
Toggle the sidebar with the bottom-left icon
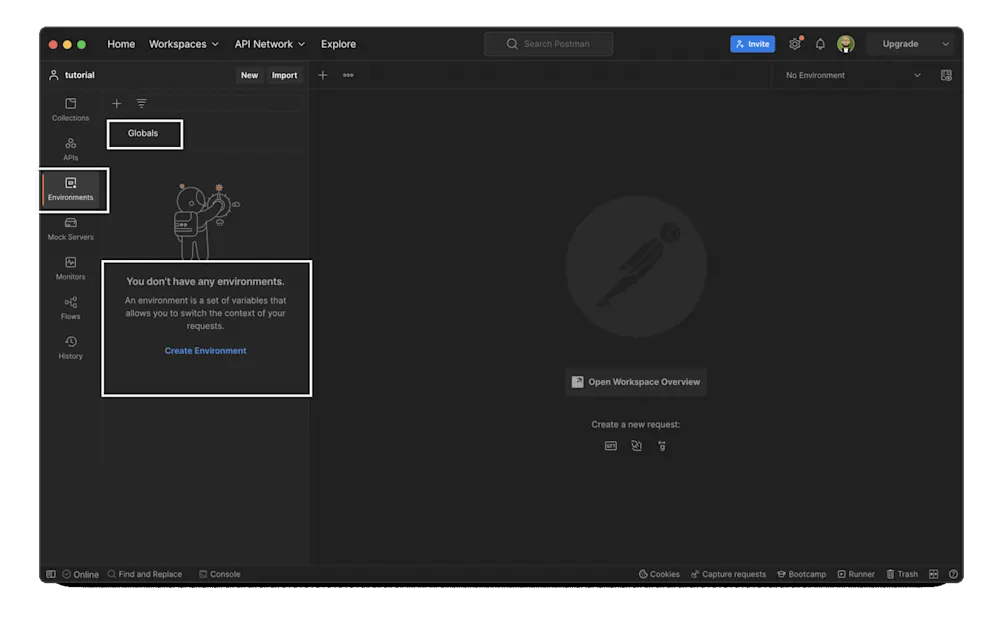tap(50, 573)
